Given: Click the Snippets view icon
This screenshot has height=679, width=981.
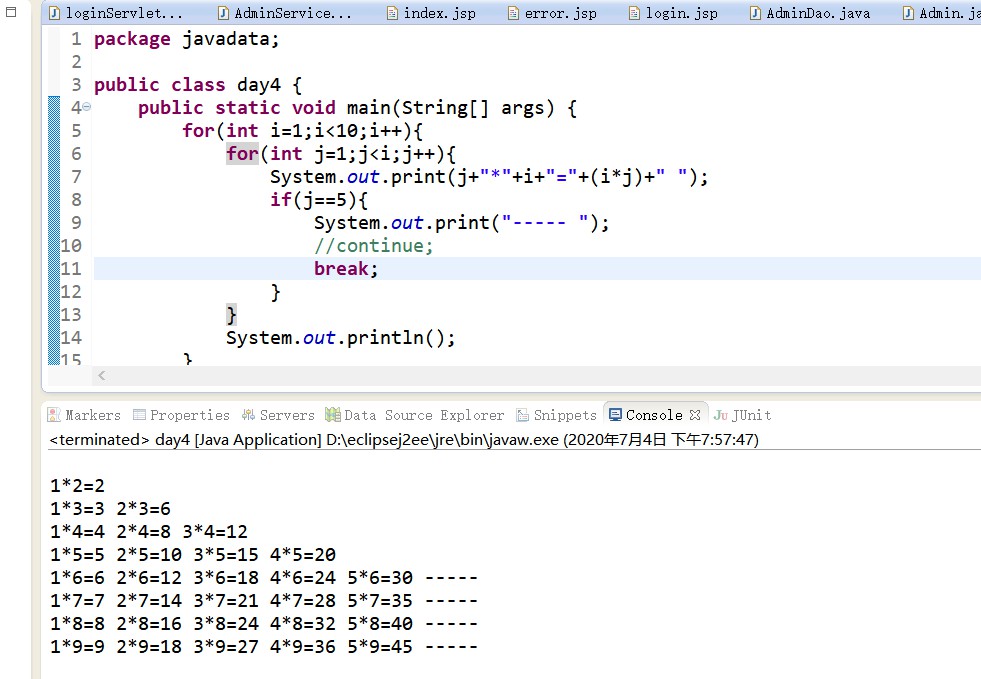Looking at the screenshot, I should pos(522,415).
